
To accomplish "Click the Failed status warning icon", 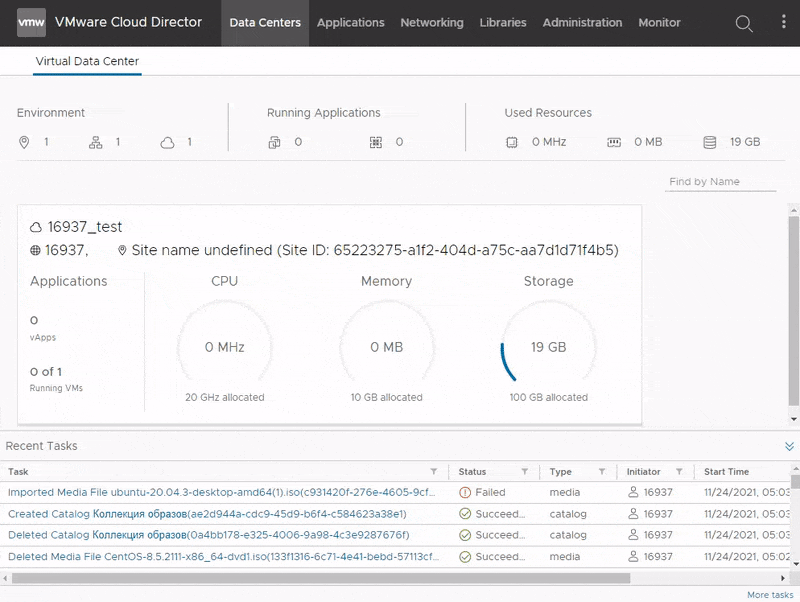I will click(465, 492).
